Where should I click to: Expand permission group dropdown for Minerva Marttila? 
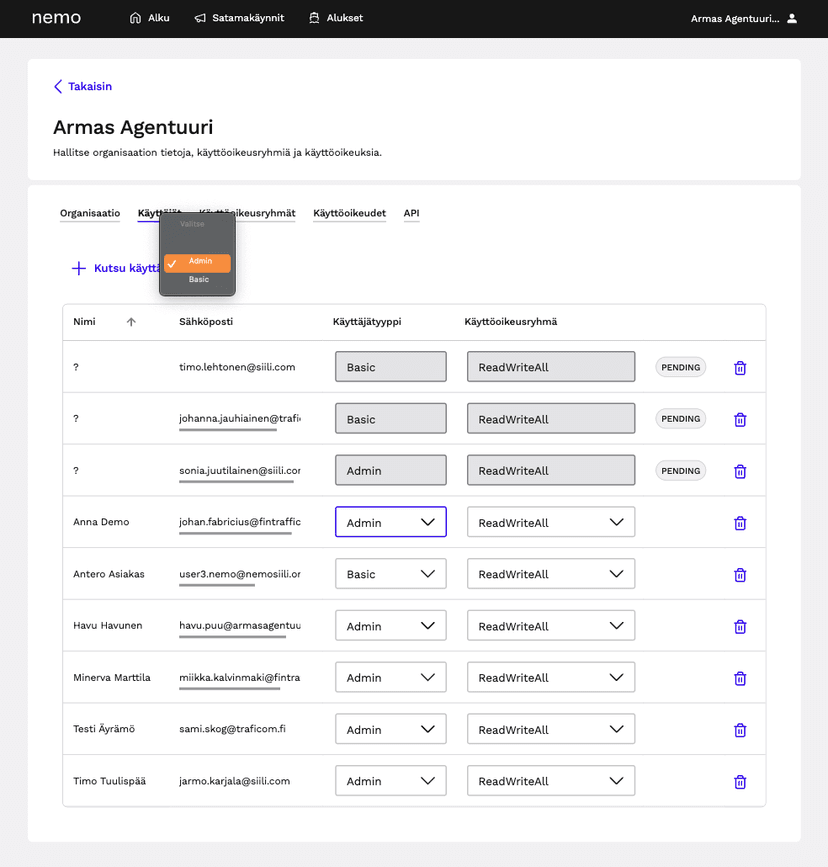pos(550,678)
